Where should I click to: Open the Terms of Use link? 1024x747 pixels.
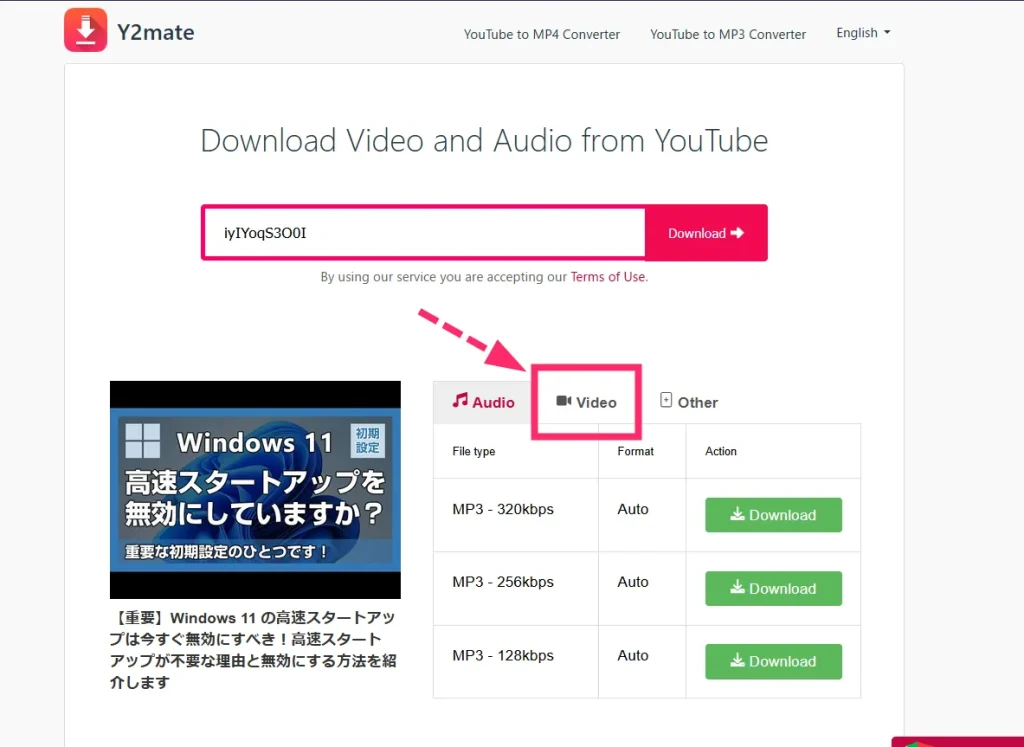click(607, 277)
